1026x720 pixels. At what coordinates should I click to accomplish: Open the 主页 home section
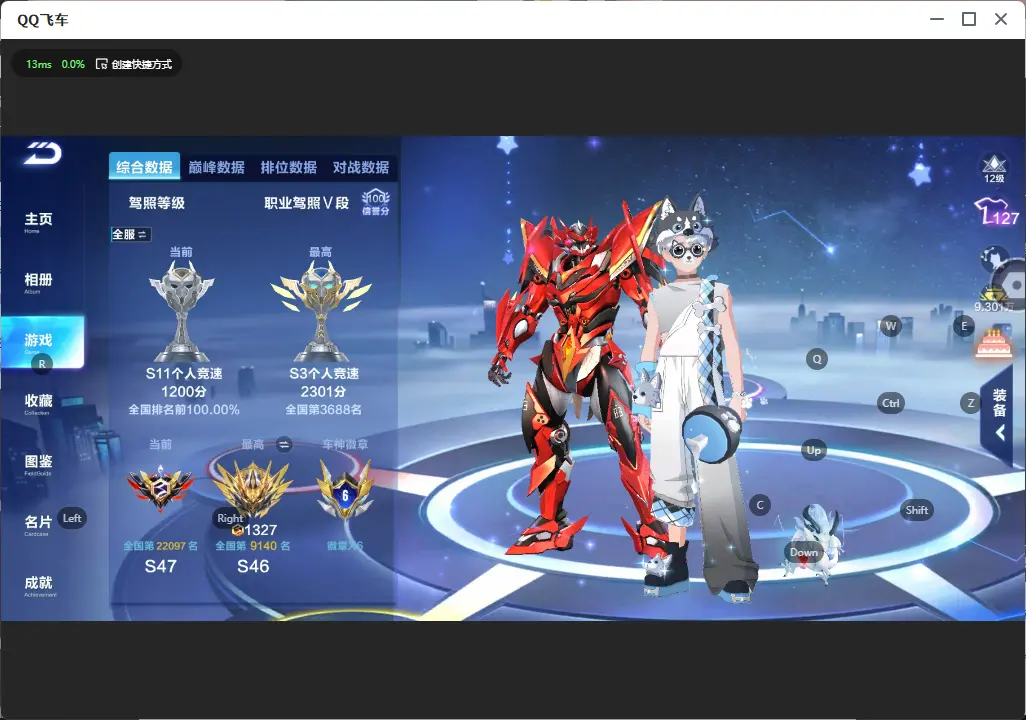(38, 222)
